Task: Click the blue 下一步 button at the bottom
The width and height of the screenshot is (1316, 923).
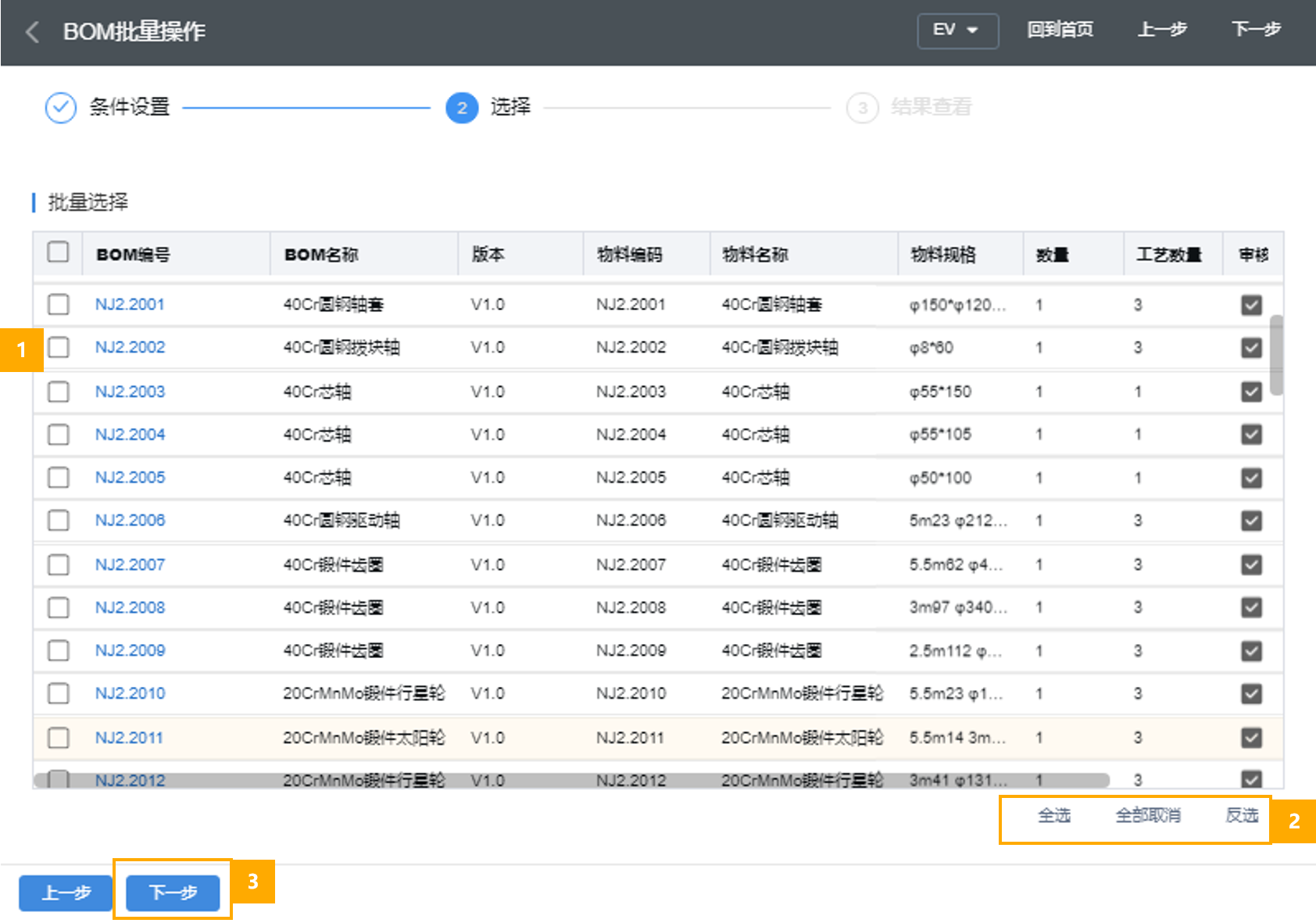Action: pyautogui.click(x=173, y=893)
